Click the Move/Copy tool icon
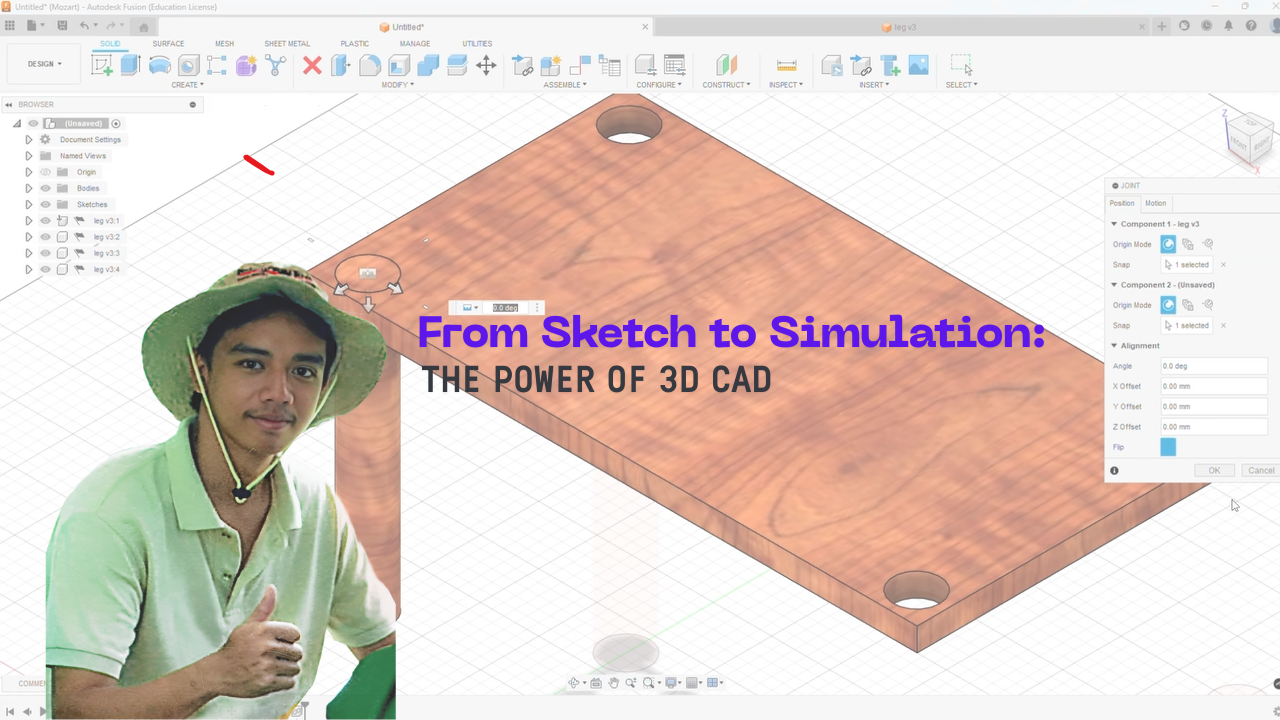This screenshot has width=1280, height=720. click(485, 64)
